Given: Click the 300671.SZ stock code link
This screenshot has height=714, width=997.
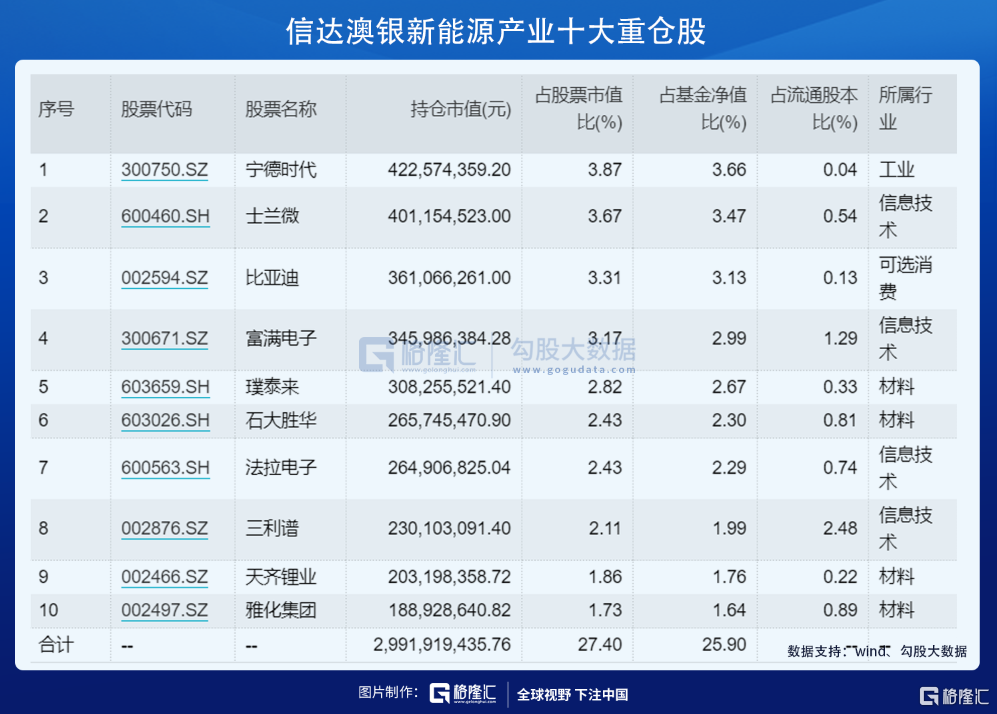Looking at the screenshot, I should (165, 338).
